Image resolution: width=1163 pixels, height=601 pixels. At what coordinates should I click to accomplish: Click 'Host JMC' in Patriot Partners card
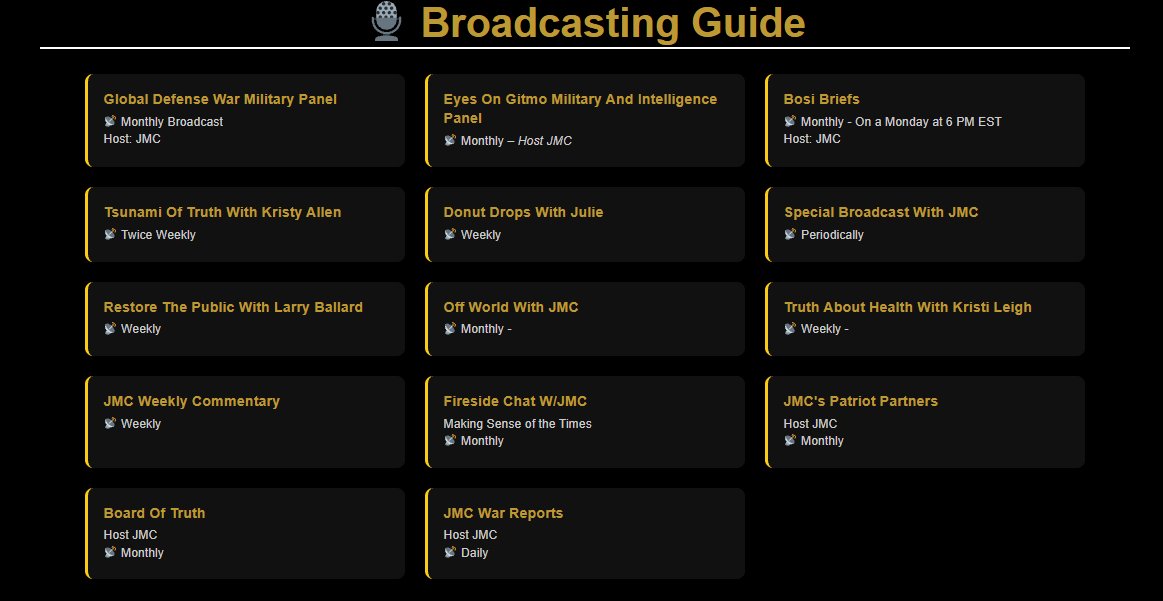coord(810,424)
